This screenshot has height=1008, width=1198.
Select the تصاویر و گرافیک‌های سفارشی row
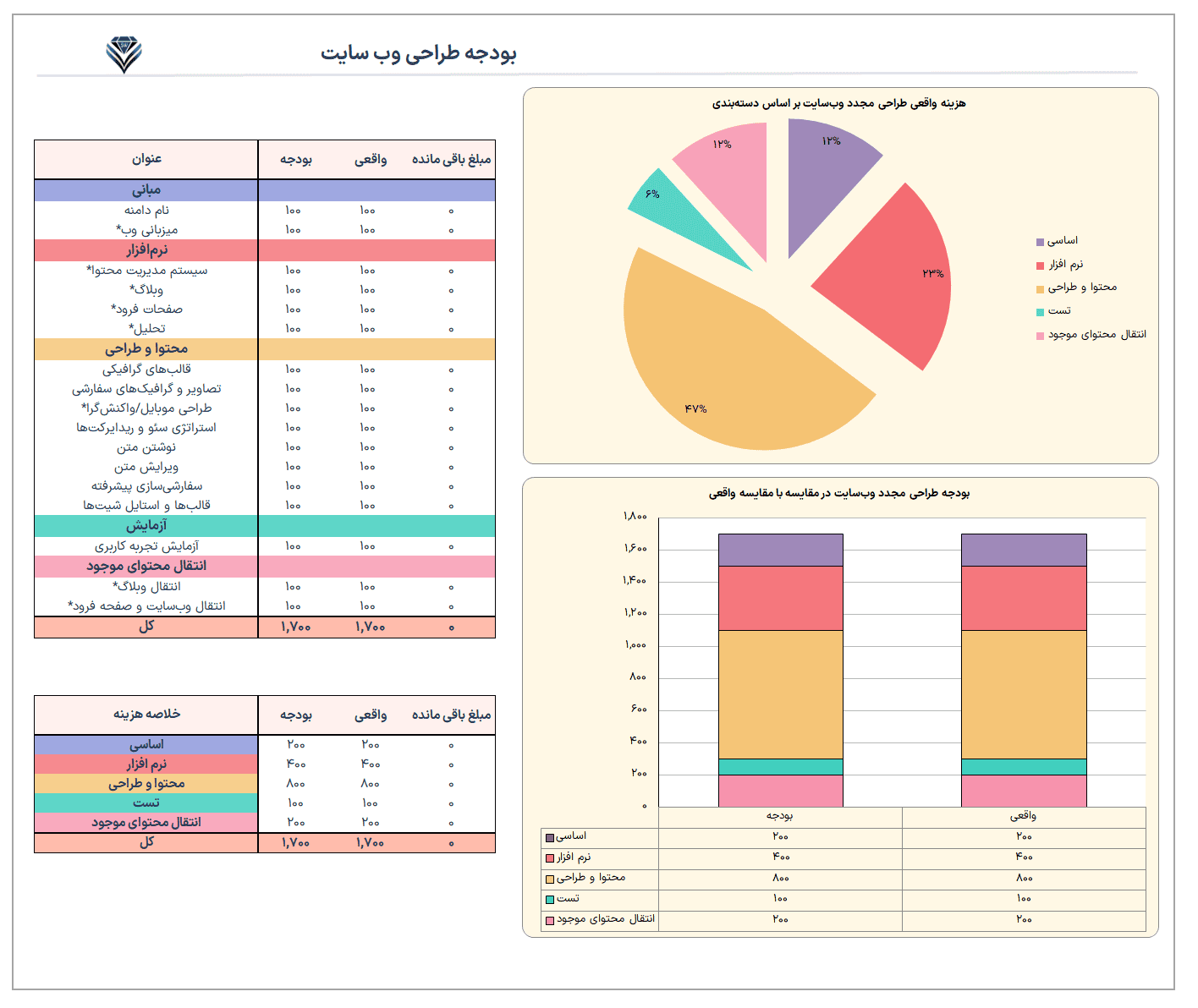pyautogui.click(x=265, y=388)
